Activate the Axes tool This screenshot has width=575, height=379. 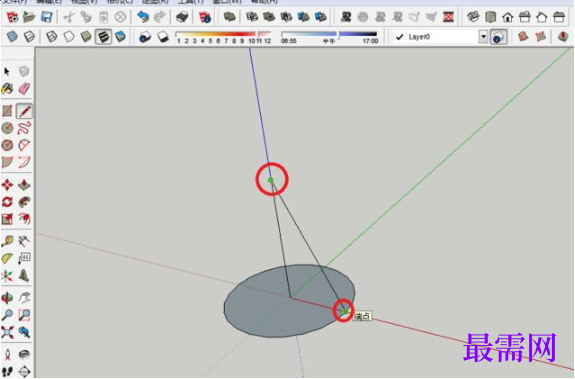tap(7, 275)
